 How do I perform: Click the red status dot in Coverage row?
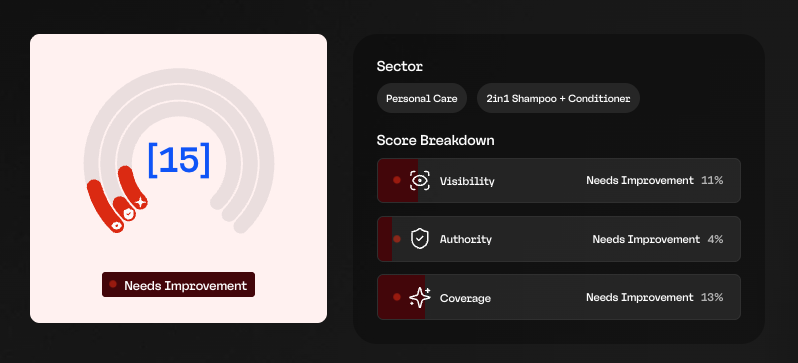pyautogui.click(x=397, y=297)
